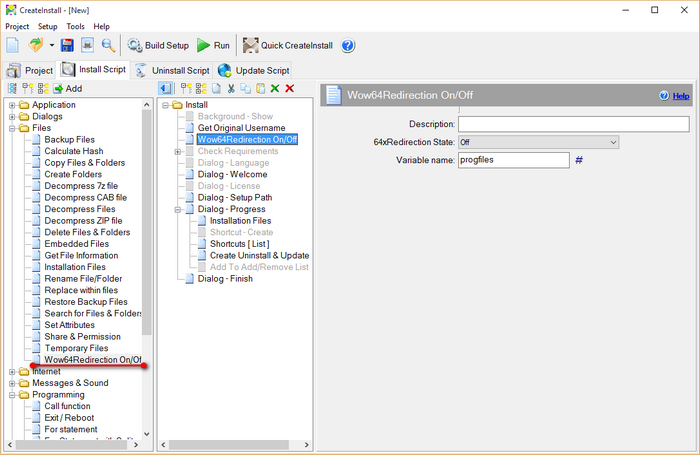Click the blue question mark help icon
The image size is (700, 455).
[x=348, y=45]
